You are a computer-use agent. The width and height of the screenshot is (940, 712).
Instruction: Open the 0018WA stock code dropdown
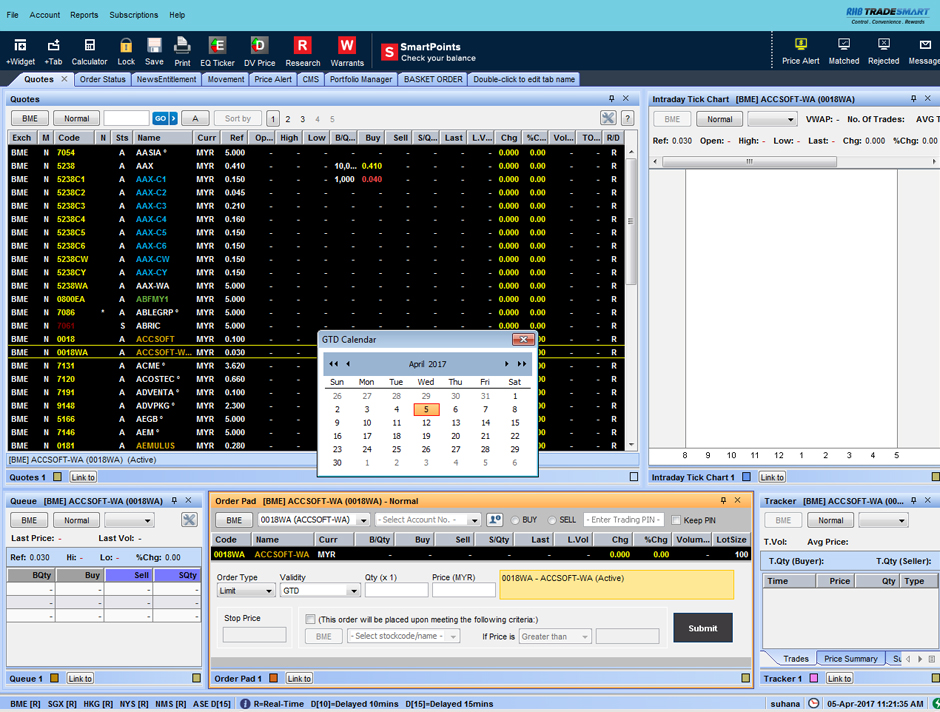pyautogui.click(x=314, y=520)
